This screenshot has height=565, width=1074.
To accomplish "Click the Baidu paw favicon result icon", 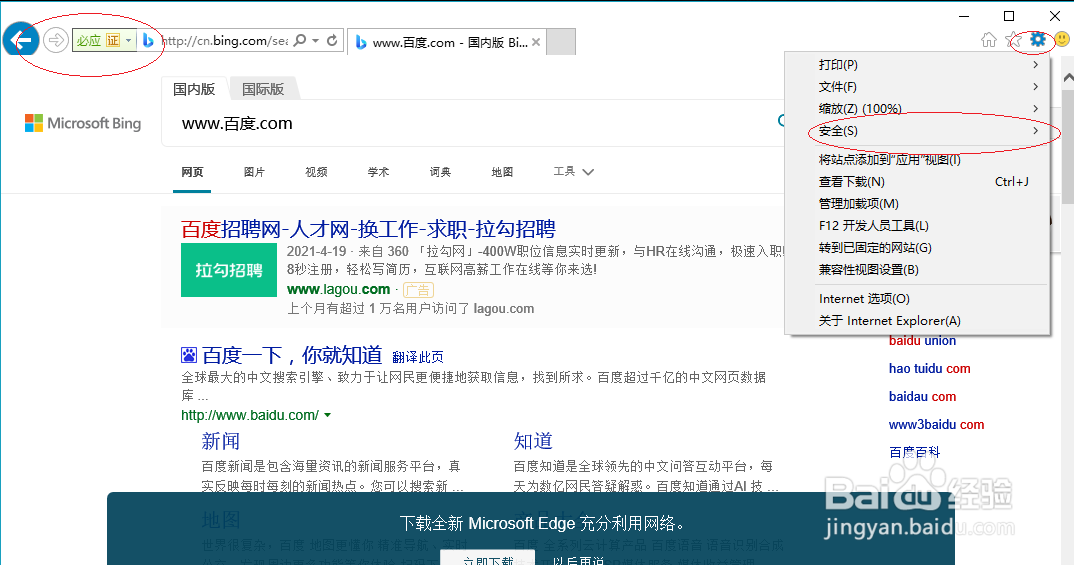I will [188, 355].
